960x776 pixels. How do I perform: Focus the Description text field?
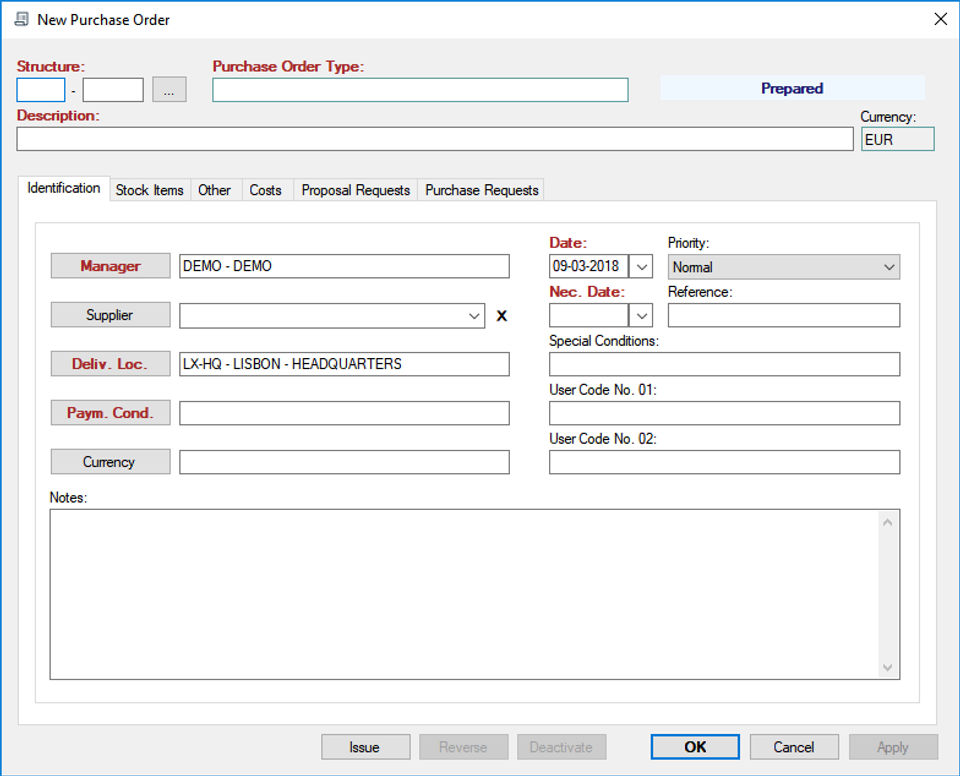click(x=434, y=139)
